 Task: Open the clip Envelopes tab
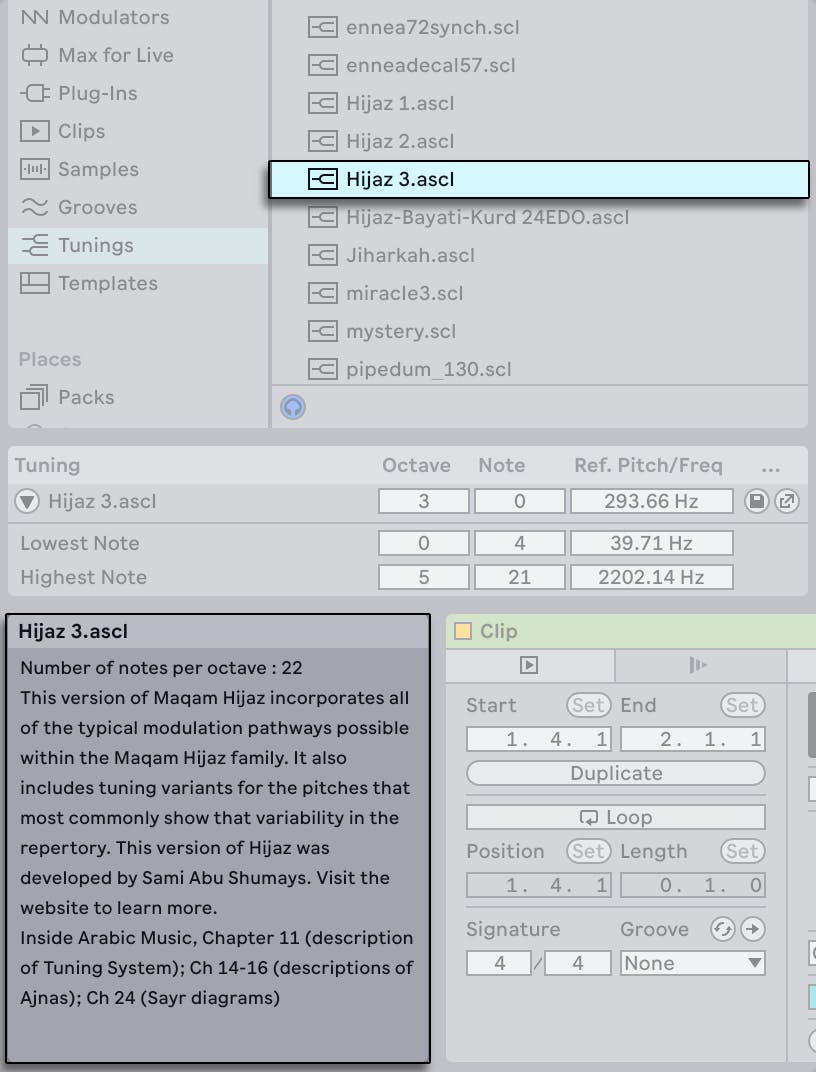[698, 666]
